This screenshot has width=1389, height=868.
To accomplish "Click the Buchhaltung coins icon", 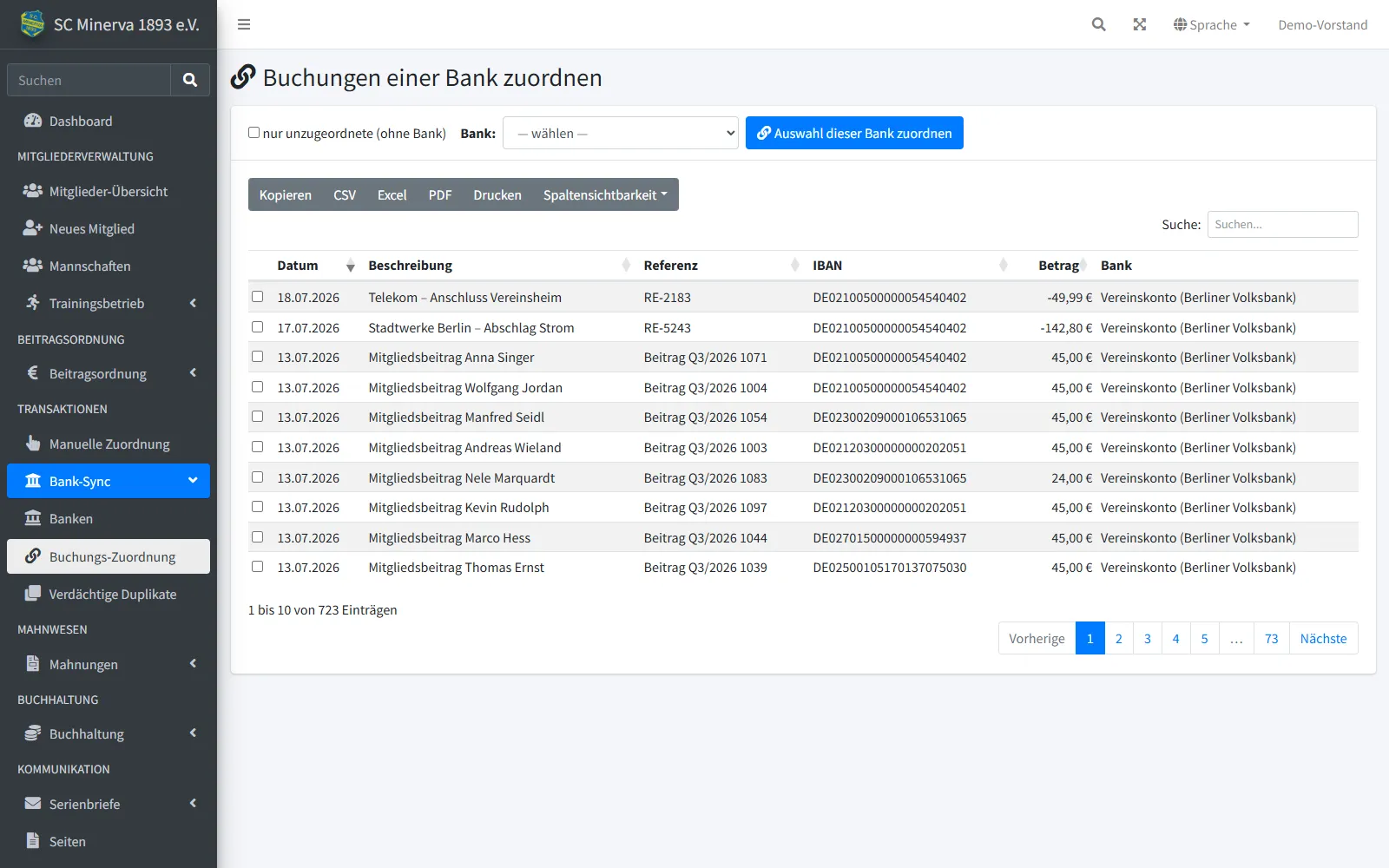I will (33, 733).
